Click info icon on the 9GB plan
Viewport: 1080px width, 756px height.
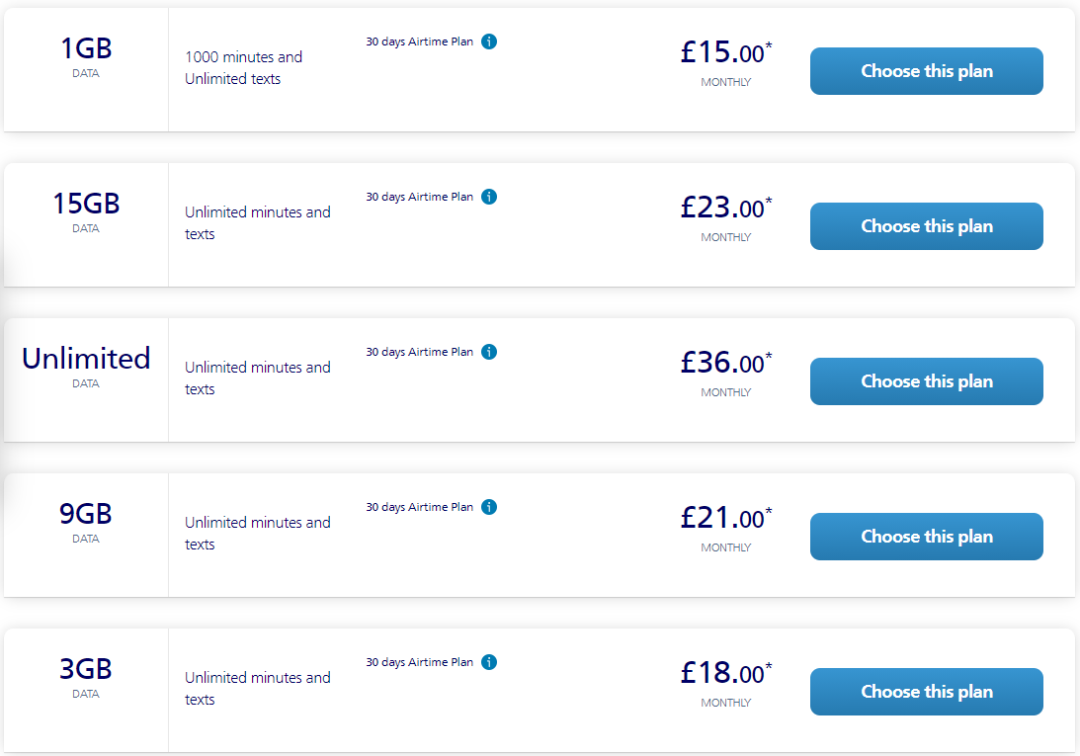tap(489, 507)
